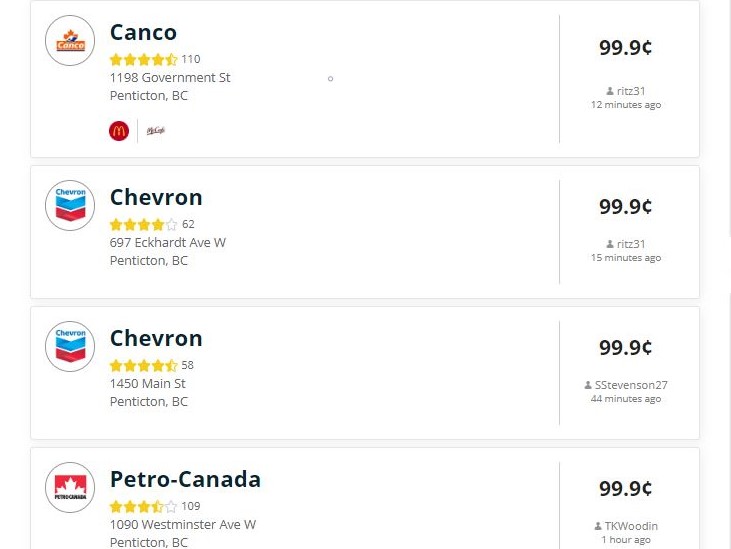Click the Petro-Canada station logo
Viewport: 731px width, 549px height.
coord(70,488)
